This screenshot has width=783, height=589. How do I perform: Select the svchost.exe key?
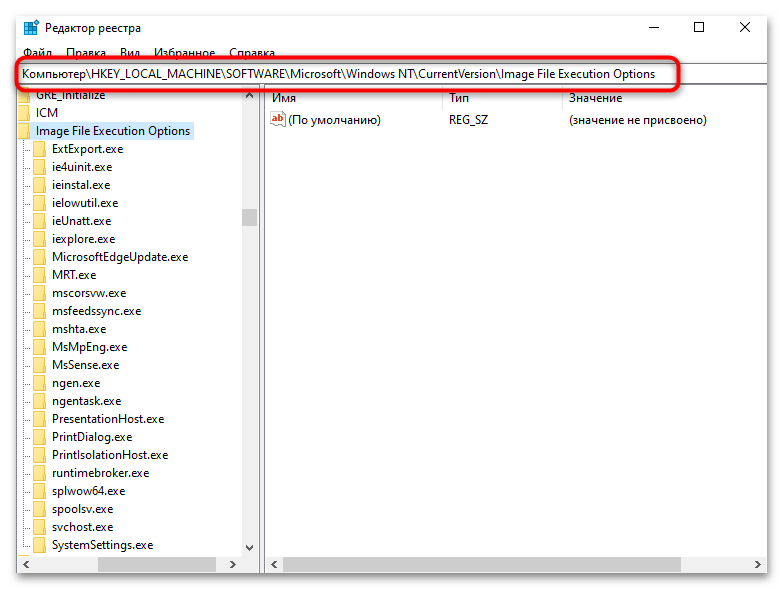[x=82, y=527]
